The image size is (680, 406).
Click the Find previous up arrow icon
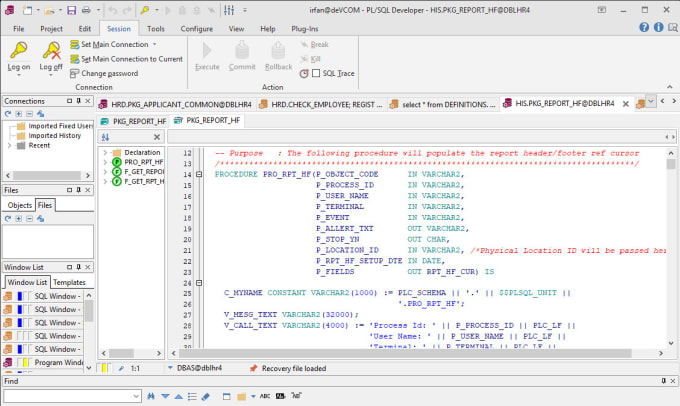(179, 396)
